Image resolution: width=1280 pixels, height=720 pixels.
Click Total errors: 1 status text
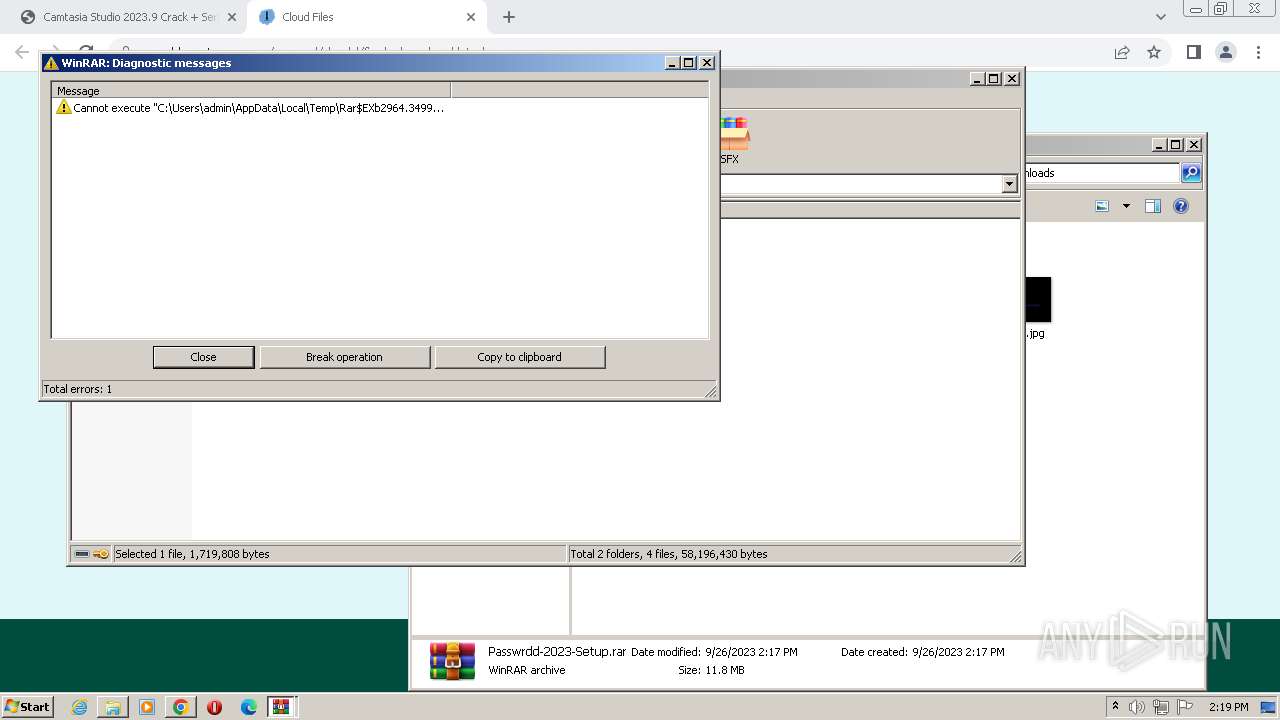[x=78, y=389]
